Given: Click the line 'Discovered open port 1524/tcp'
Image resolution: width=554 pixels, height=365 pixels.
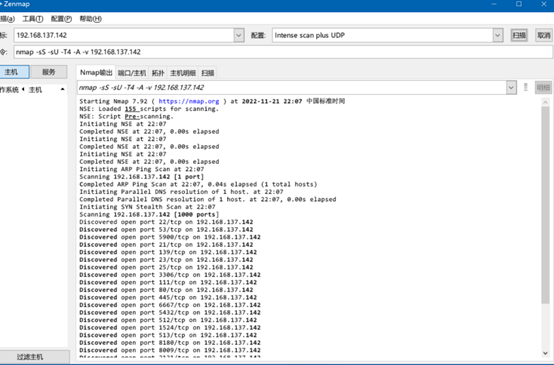Looking at the screenshot, I should tap(170, 328).
